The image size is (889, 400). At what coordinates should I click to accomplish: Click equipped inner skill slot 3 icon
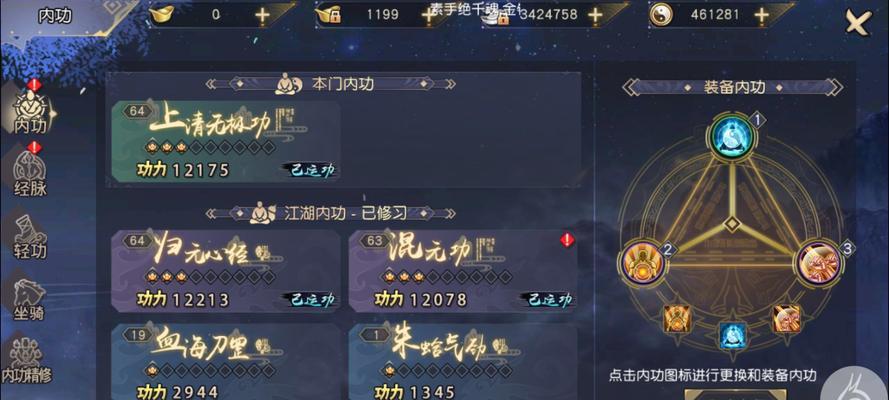(819, 263)
